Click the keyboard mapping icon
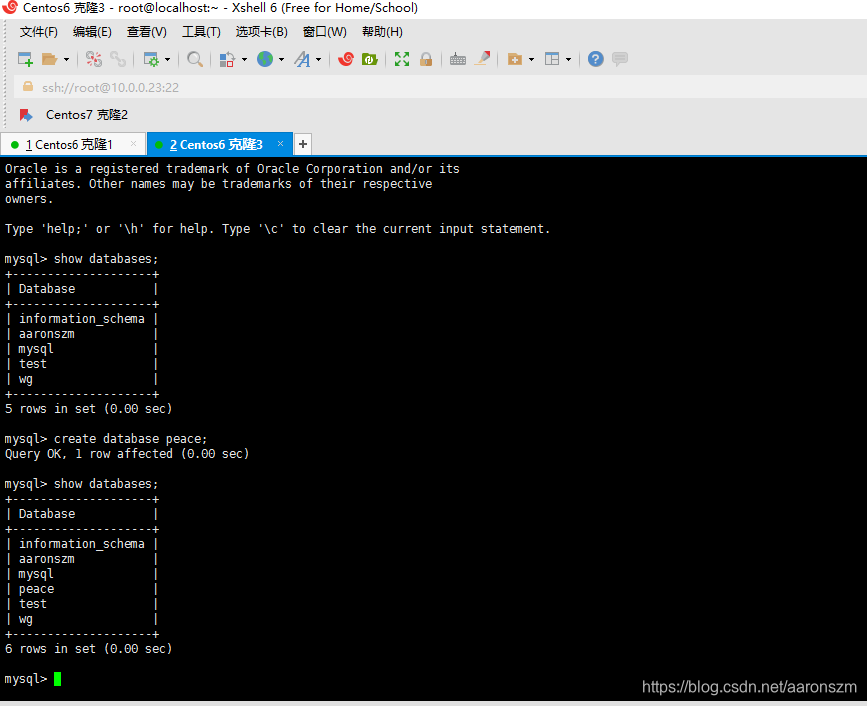This screenshot has height=706, width=867. click(458, 59)
